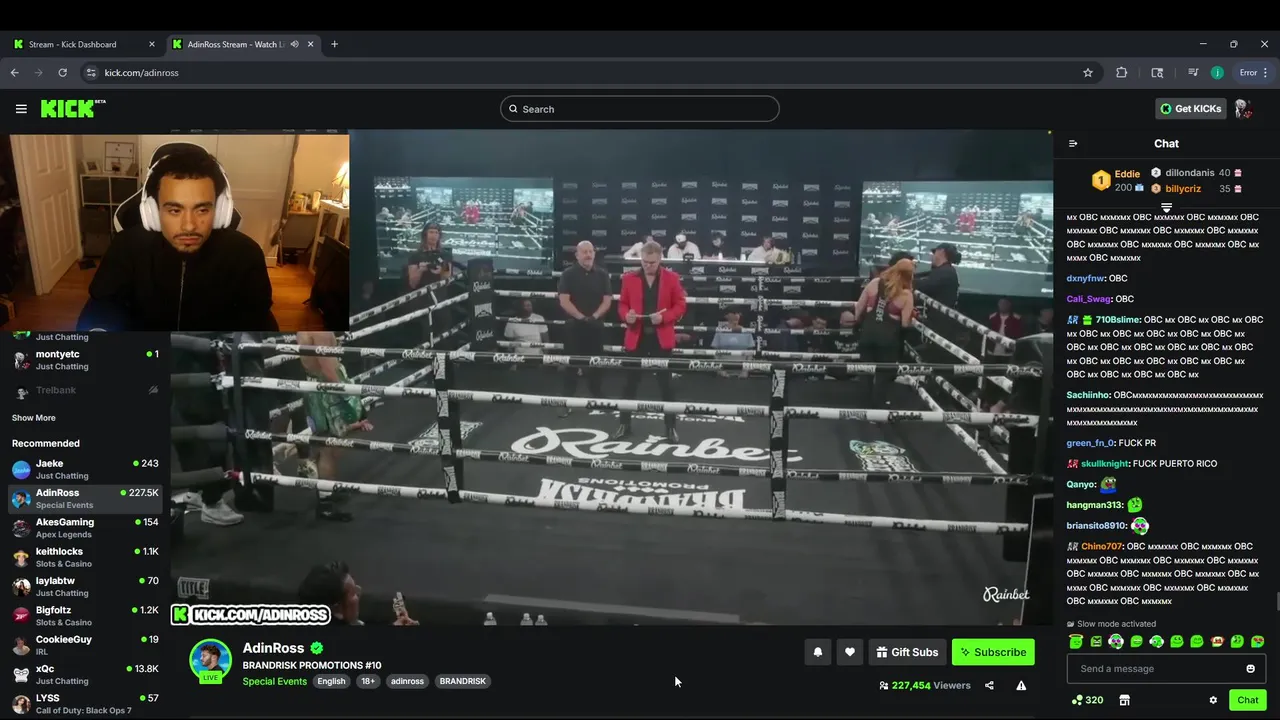
Task: Select AkesGaming in Recommended channels
Action: [85, 528]
